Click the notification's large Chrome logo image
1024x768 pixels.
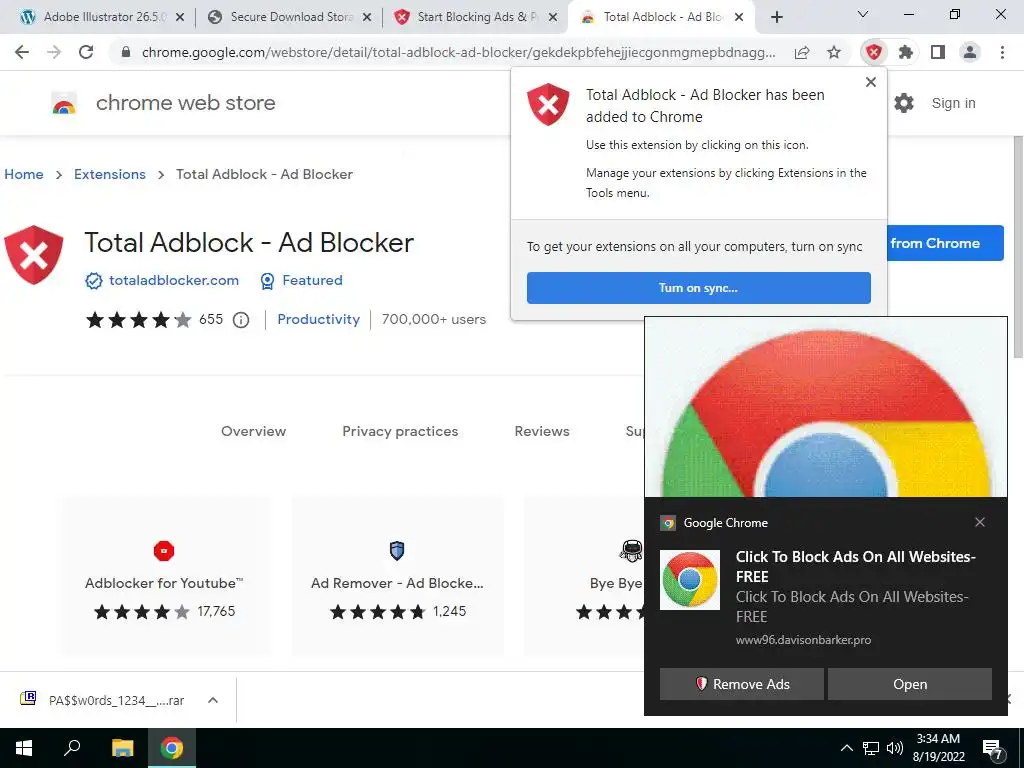pyautogui.click(x=825, y=408)
